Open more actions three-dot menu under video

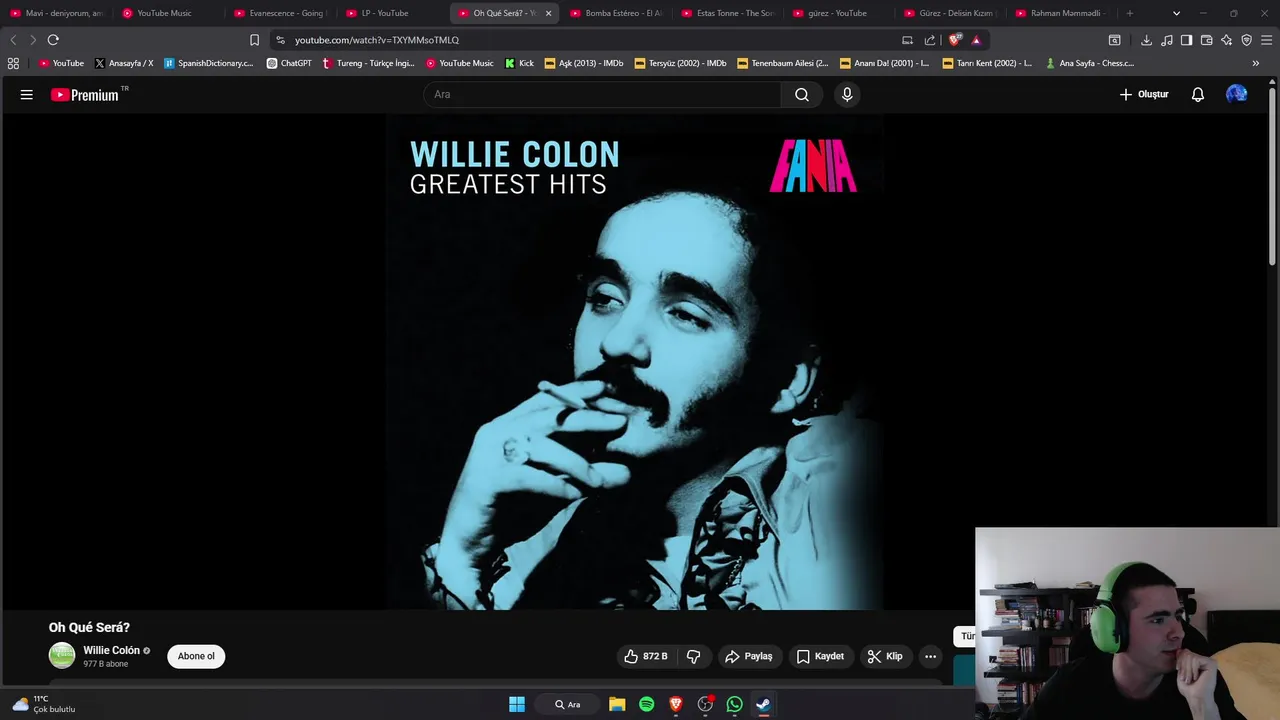tap(930, 656)
